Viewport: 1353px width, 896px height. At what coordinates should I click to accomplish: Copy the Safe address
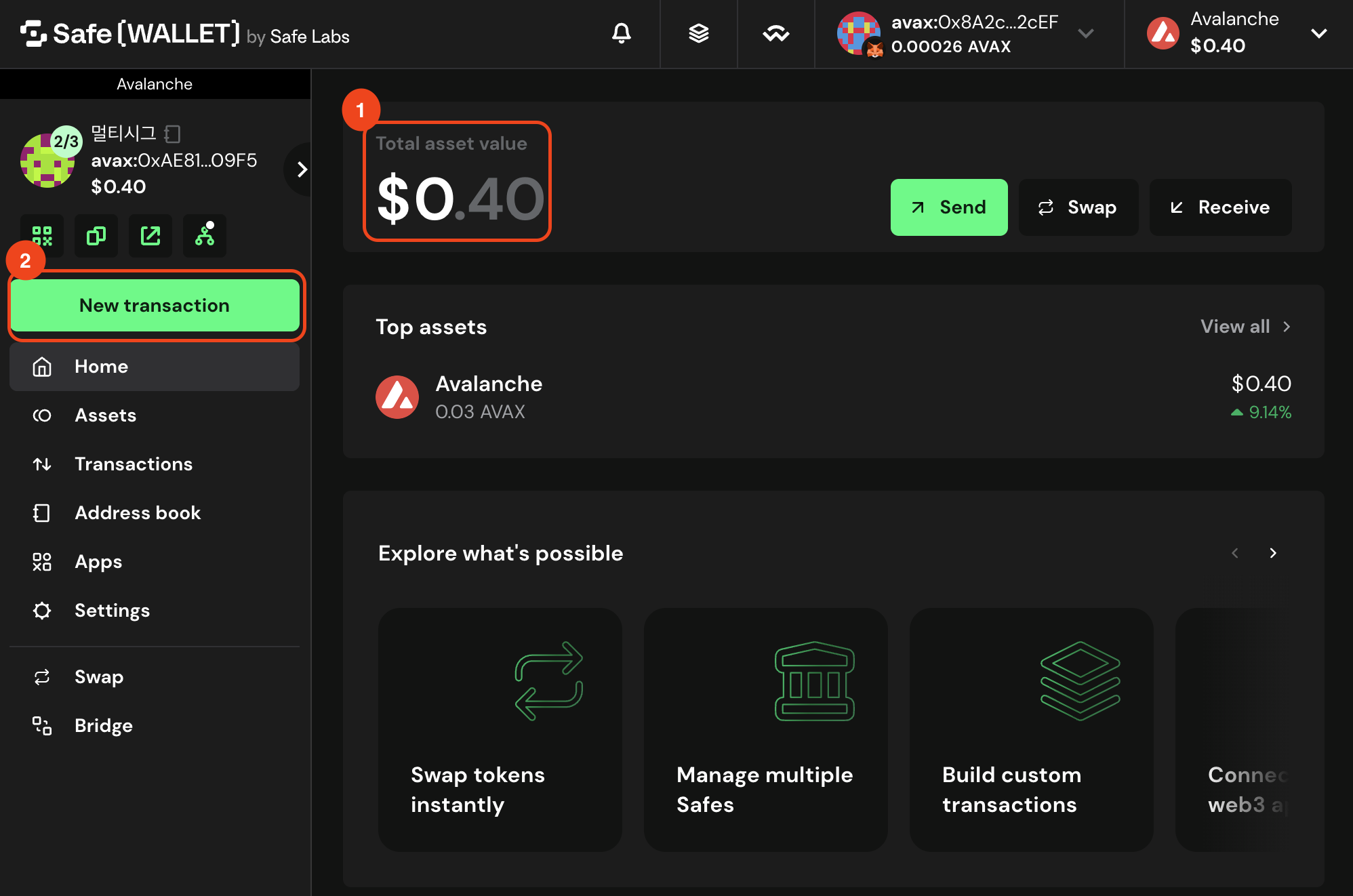[x=96, y=236]
